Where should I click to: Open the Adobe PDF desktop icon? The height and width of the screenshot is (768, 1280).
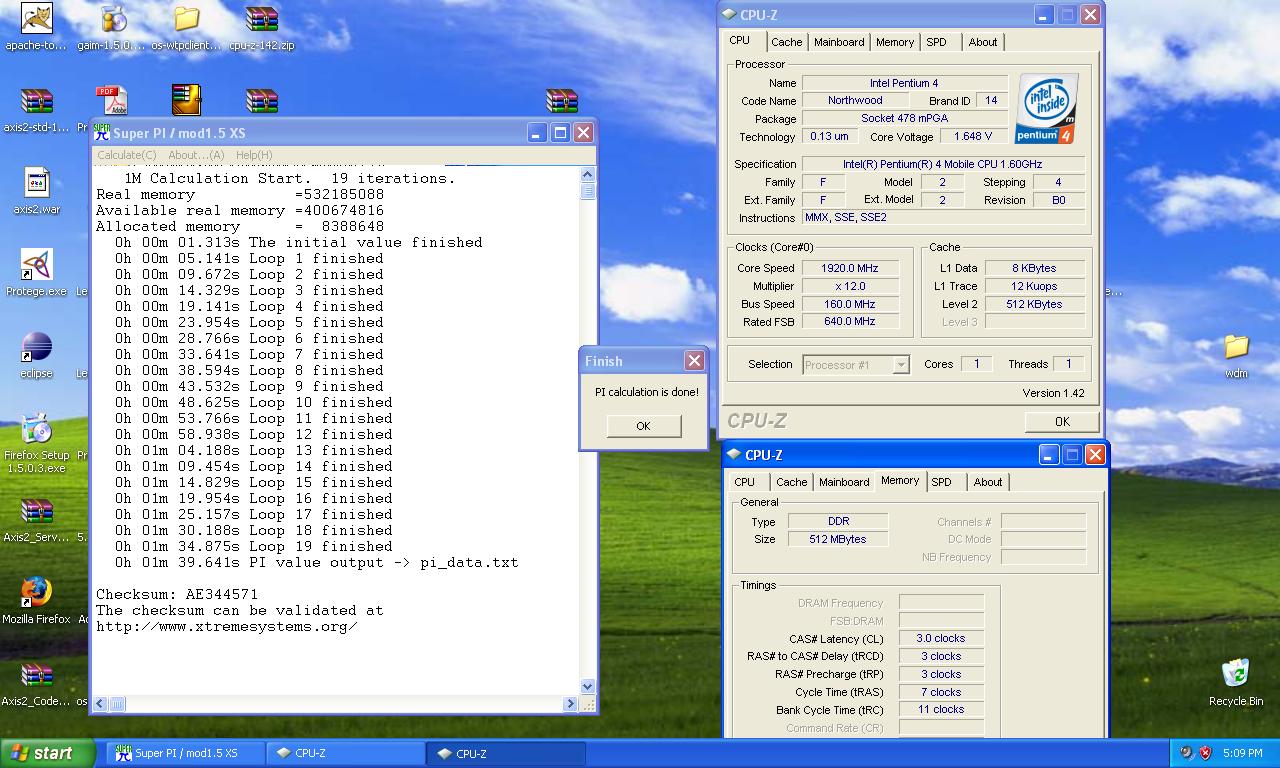tap(112, 101)
